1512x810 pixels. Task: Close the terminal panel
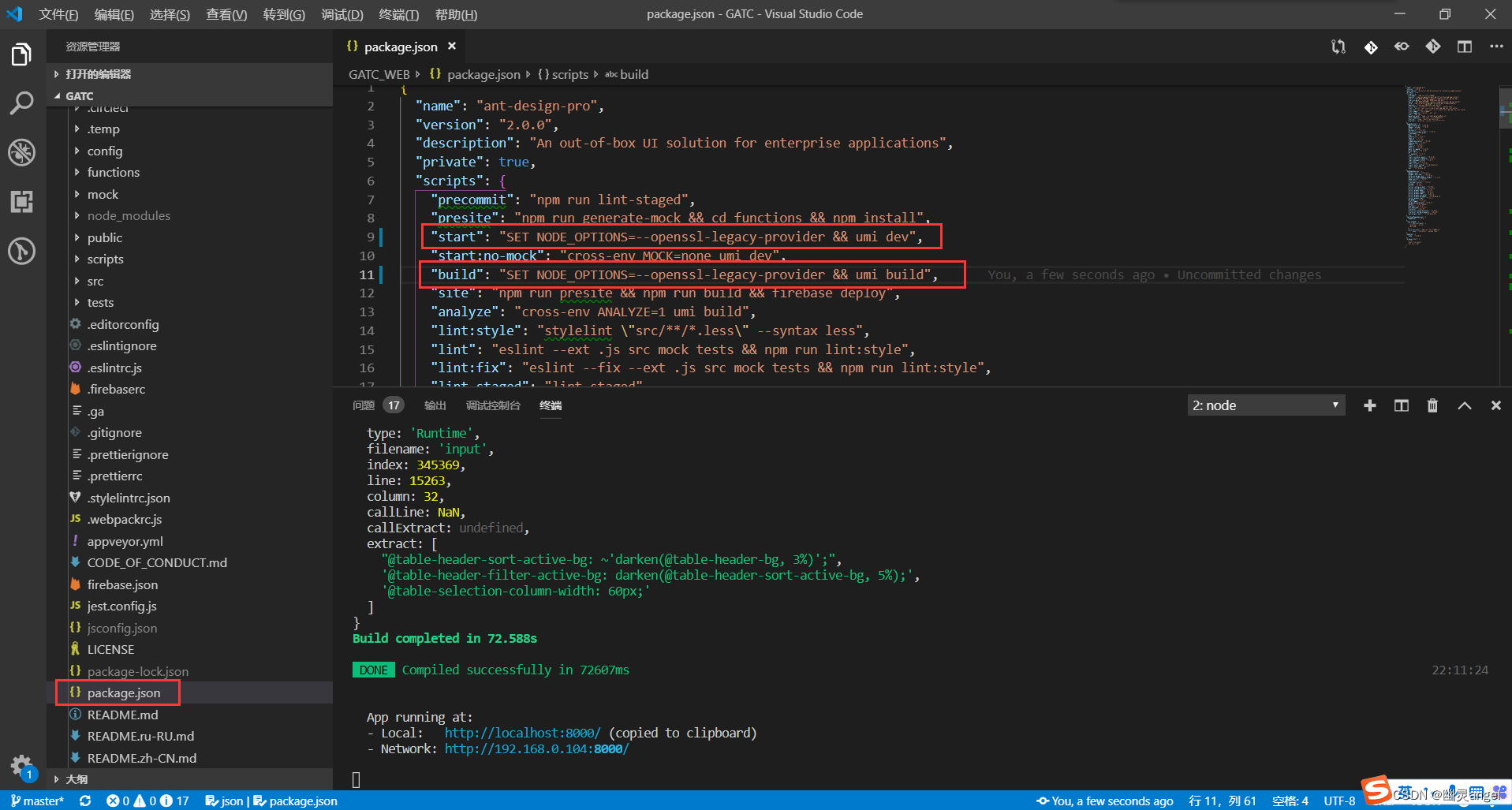[x=1495, y=405]
